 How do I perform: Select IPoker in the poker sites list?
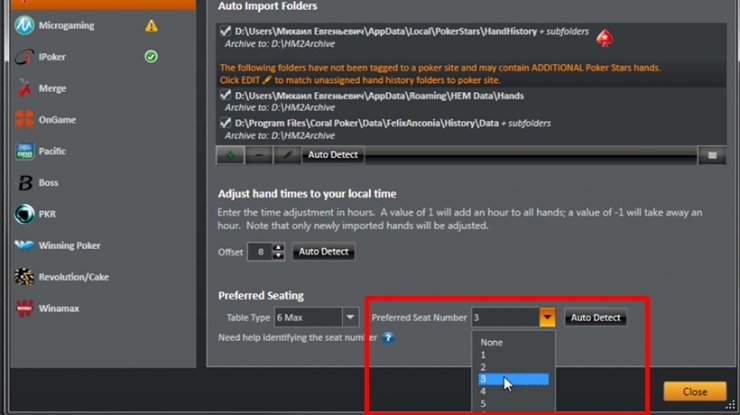(x=52, y=57)
